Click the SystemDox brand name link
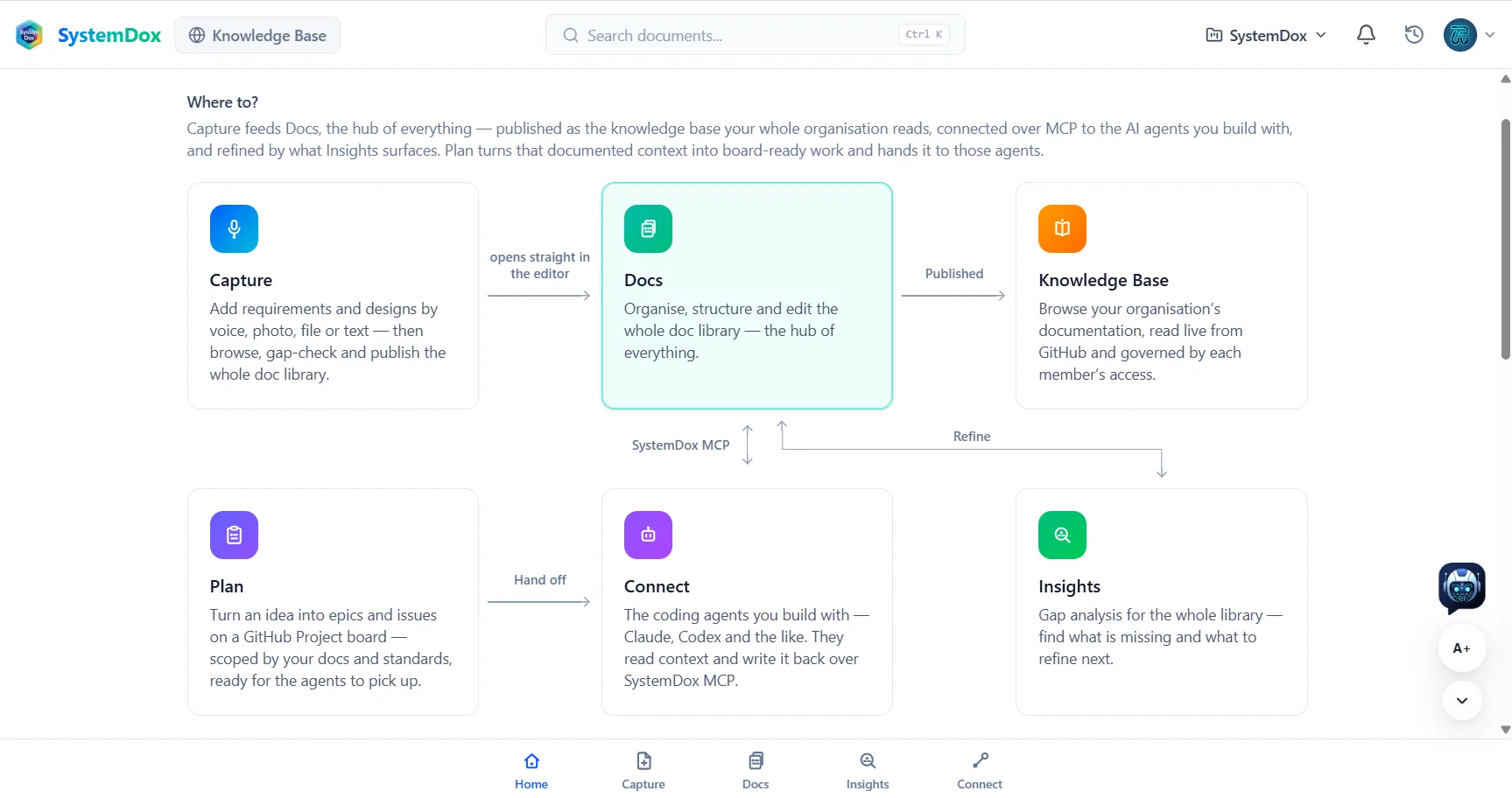 [x=109, y=35]
